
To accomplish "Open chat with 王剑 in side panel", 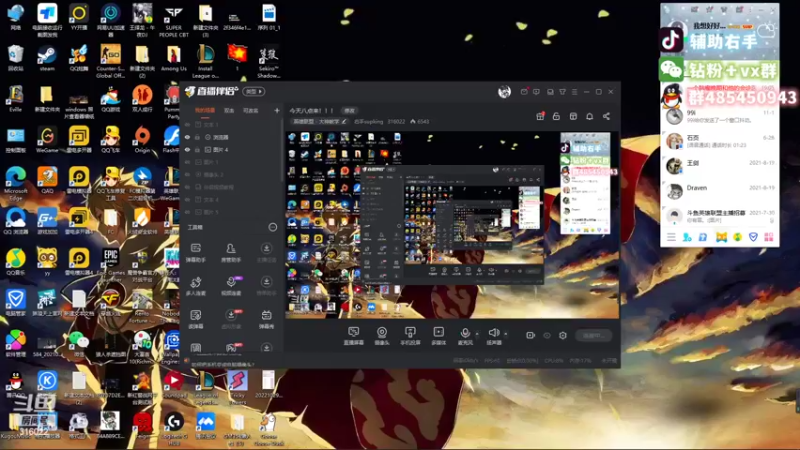I will coord(719,166).
